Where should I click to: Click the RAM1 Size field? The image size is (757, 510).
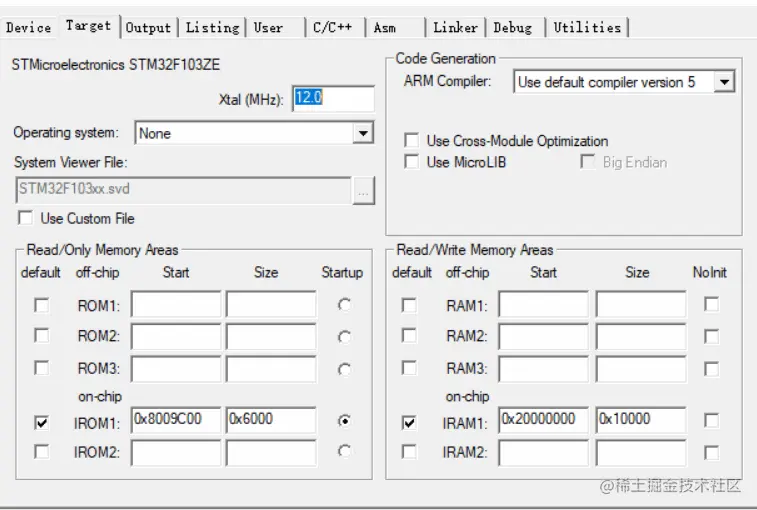point(641,304)
